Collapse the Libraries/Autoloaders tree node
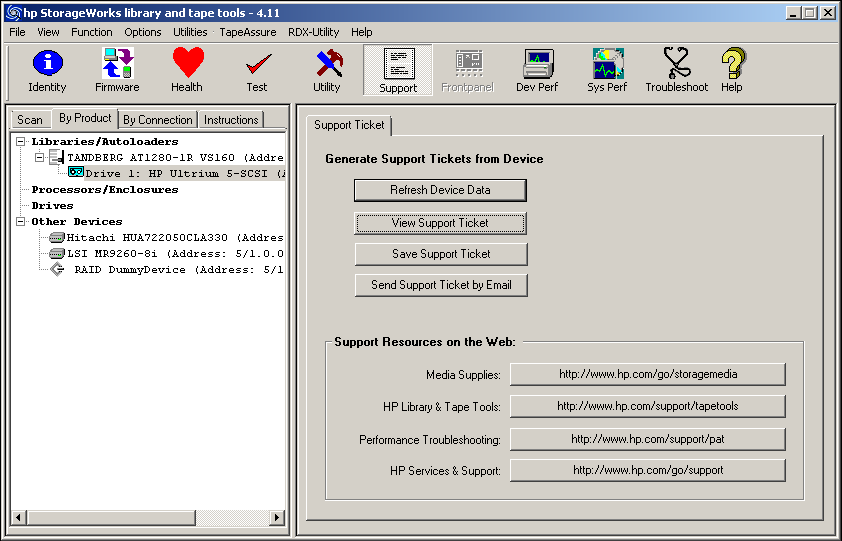The height and width of the screenshot is (541, 842). coord(21,142)
